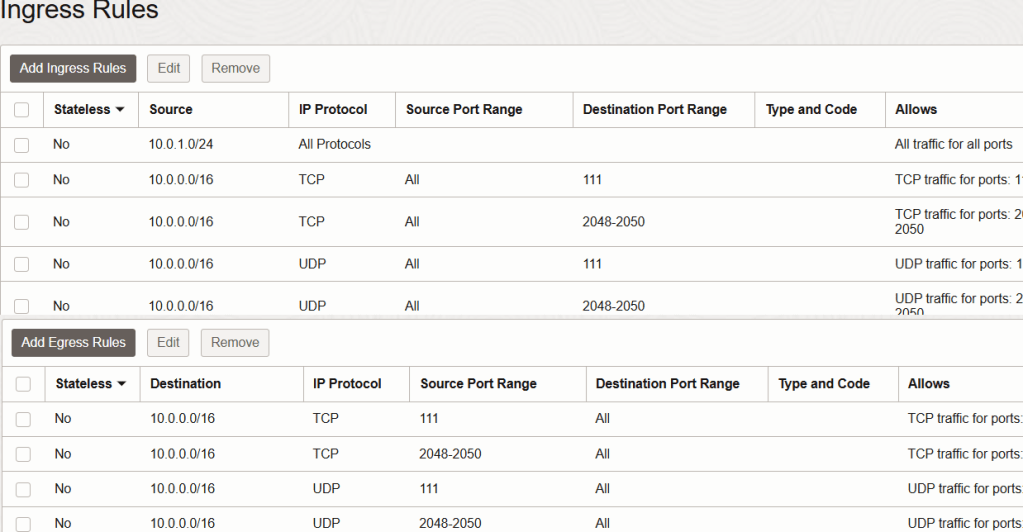Select all ingress rules via header checkbox
1023x532 pixels.
(22, 110)
